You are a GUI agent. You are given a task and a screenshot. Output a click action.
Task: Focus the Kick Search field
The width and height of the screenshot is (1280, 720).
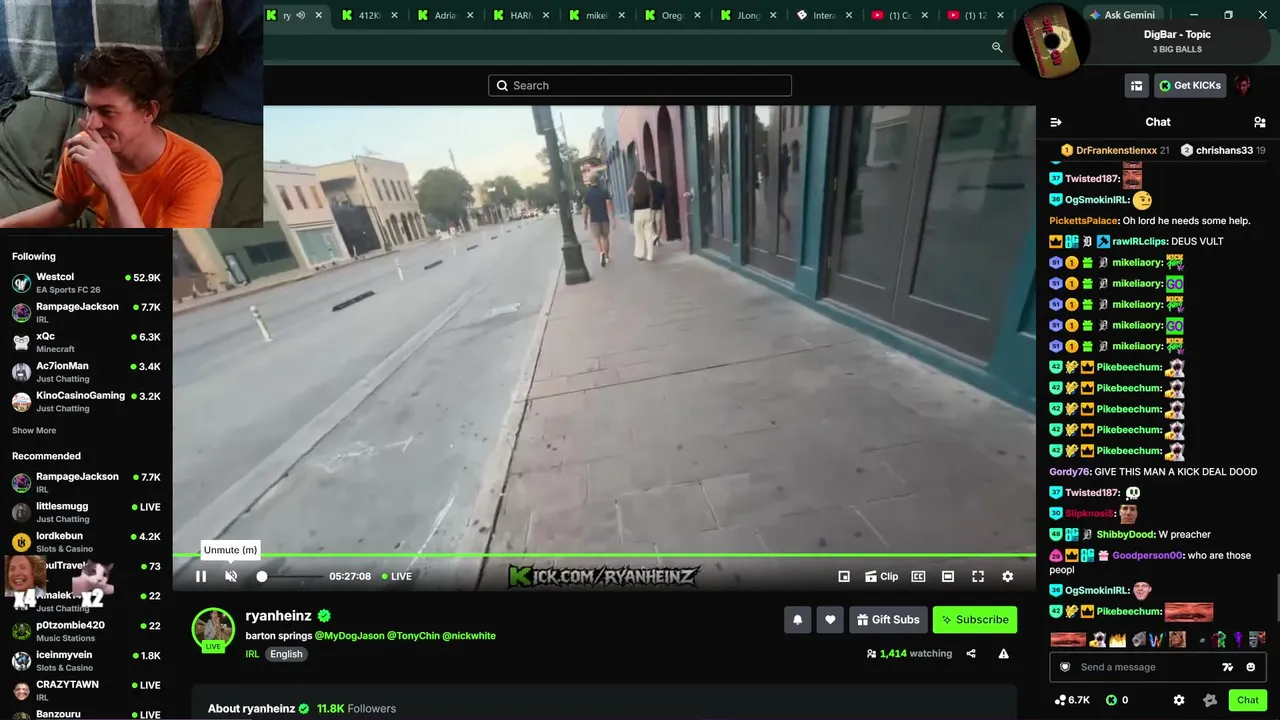(x=640, y=85)
